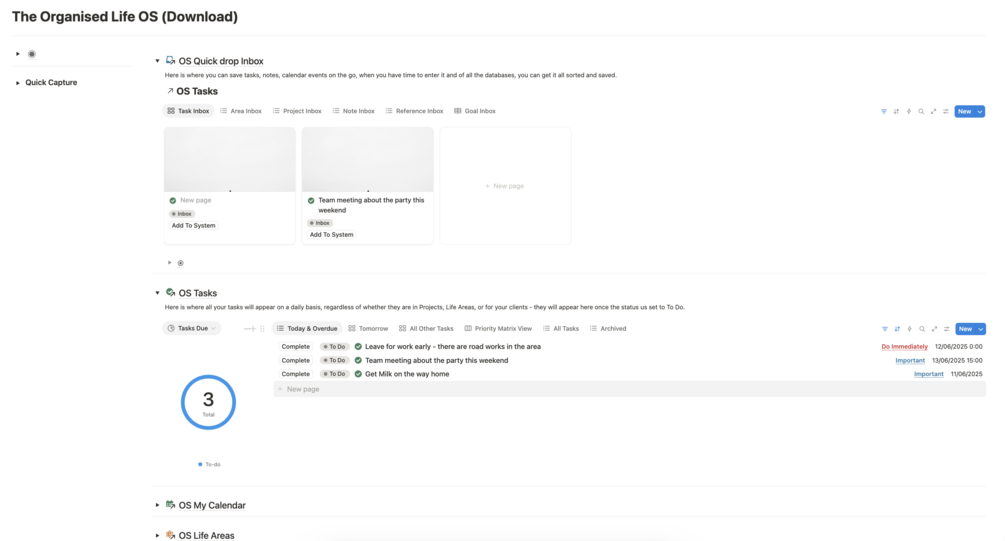
Task: Click New button in Quick drop Inbox toolbar
Action: 965,112
